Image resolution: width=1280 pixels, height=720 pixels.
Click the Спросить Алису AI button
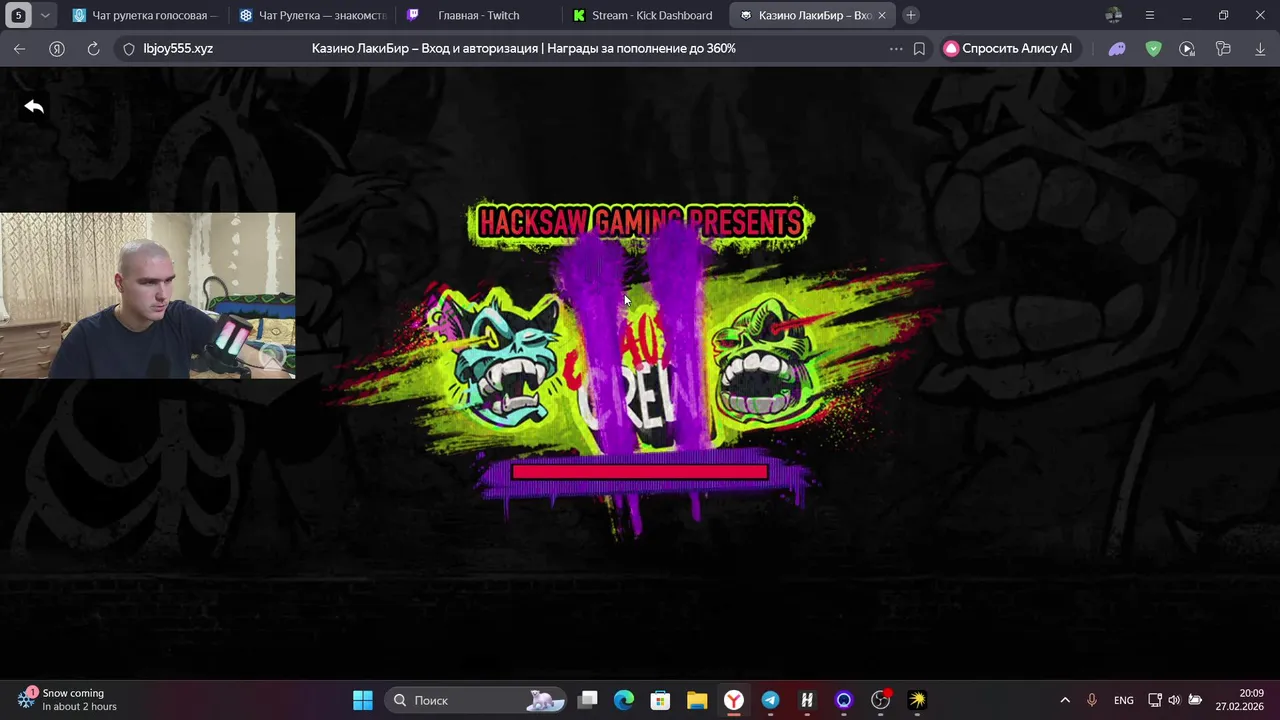[1009, 48]
